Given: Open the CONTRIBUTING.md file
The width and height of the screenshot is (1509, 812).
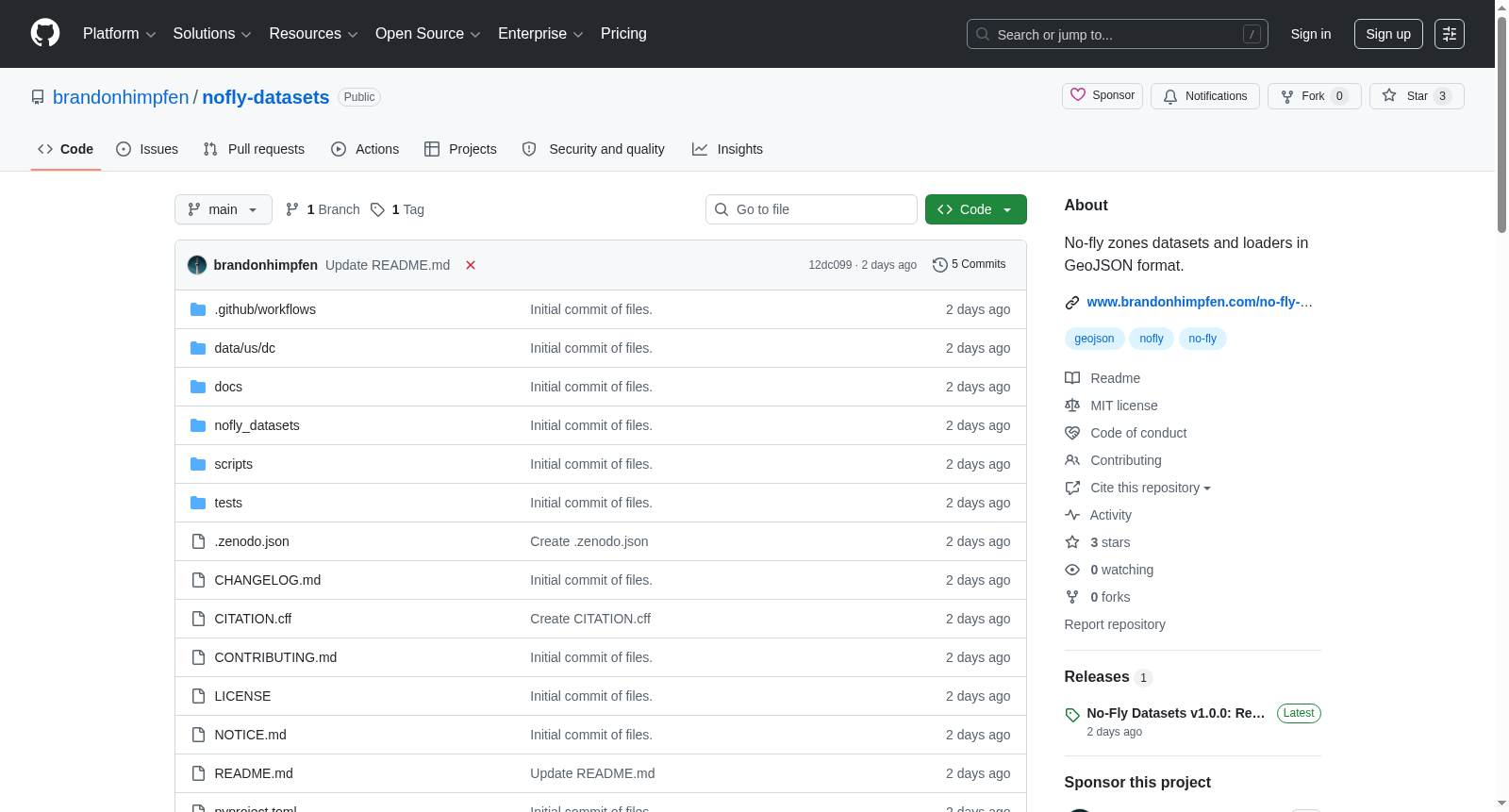Looking at the screenshot, I should click(x=275, y=657).
